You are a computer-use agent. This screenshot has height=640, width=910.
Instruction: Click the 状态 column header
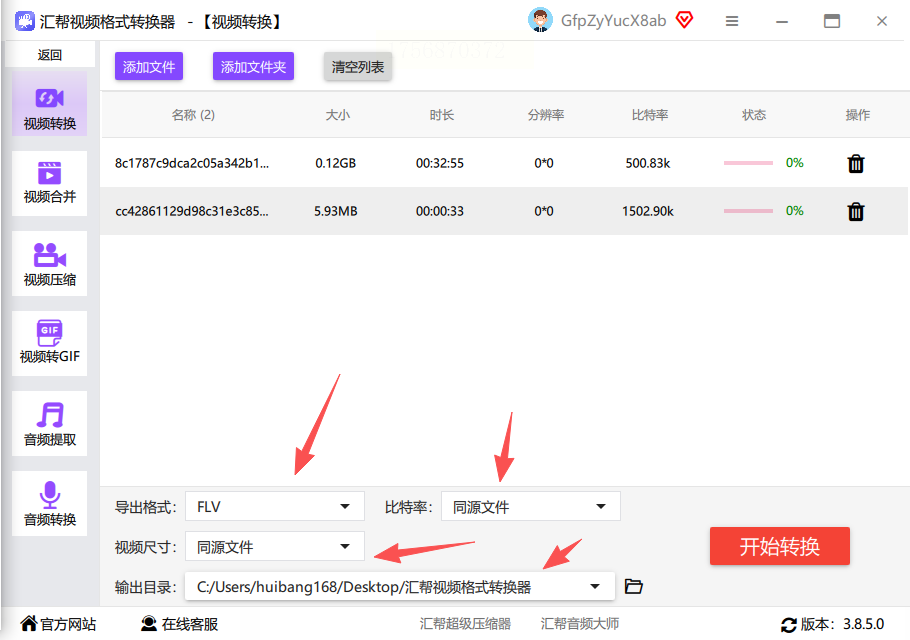[x=753, y=115]
